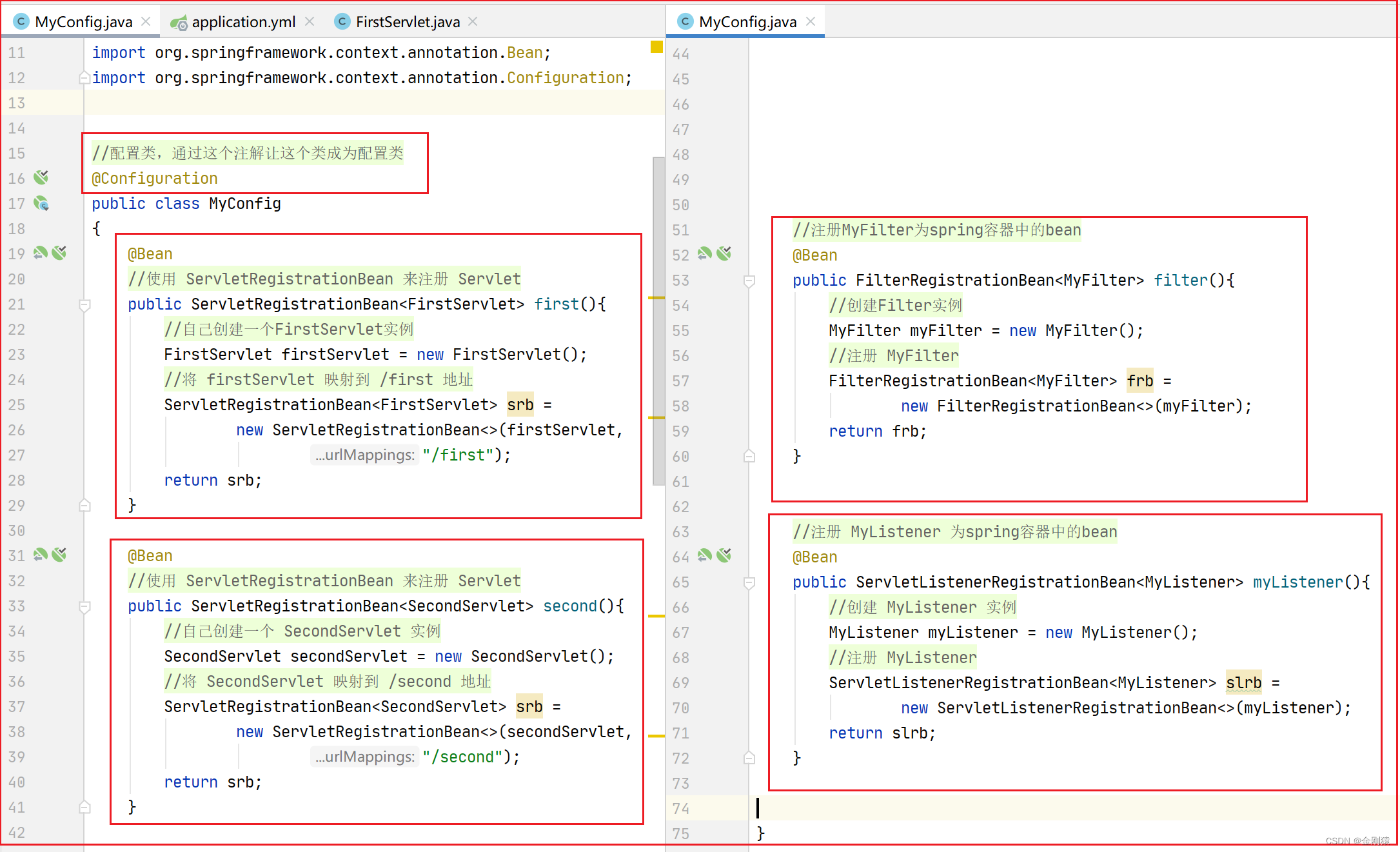The image size is (1400, 852).
Task: Click first bean gutter icon on line 64
Action: (704, 555)
